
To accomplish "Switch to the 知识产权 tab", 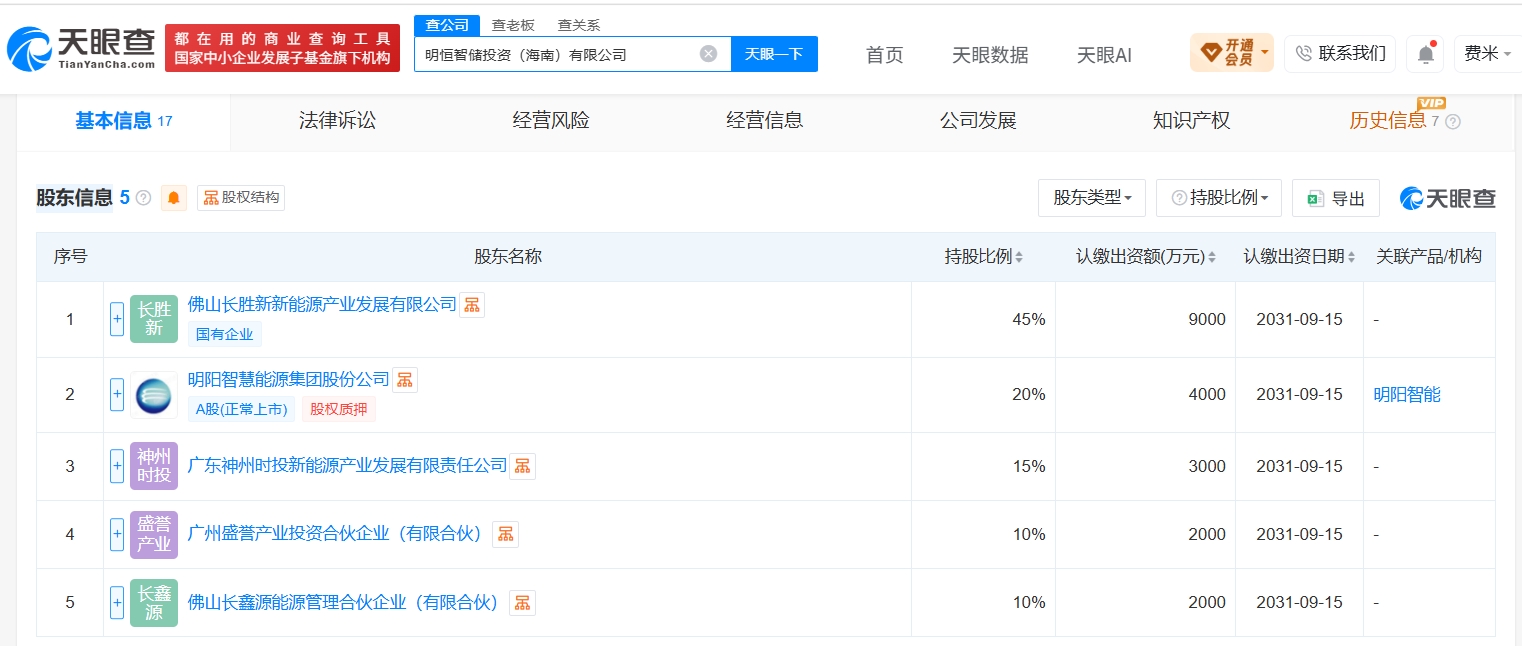I will click(x=1191, y=121).
